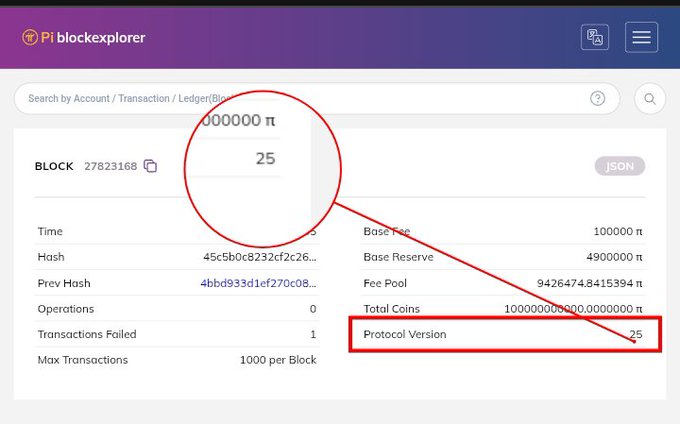This screenshot has height=424, width=680.
Task: Select block number 27823168 text
Action: (111, 166)
